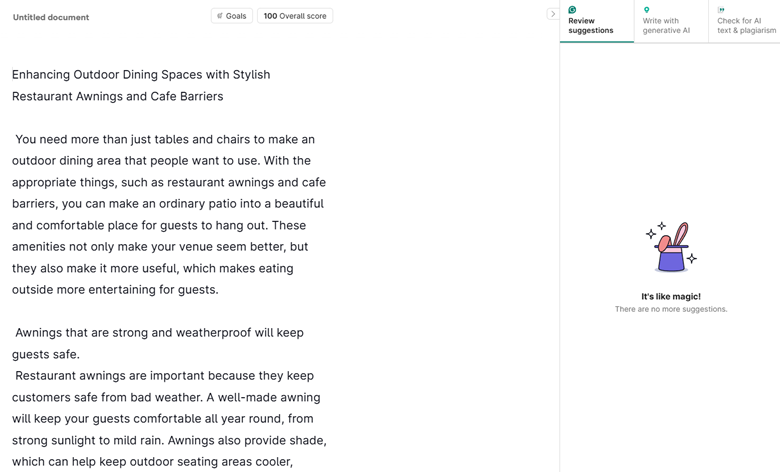Screen dimensions: 780x472
Task: Click the quotation mark plagiarism icon
Action: 721,10
